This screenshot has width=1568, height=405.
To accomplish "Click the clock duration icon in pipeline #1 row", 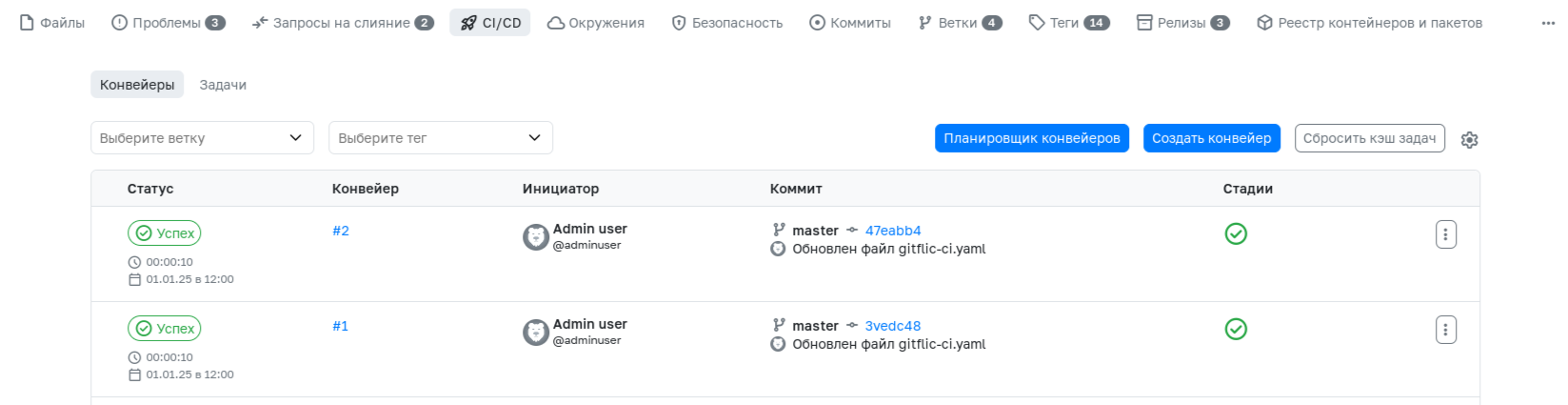I will tap(134, 357).
